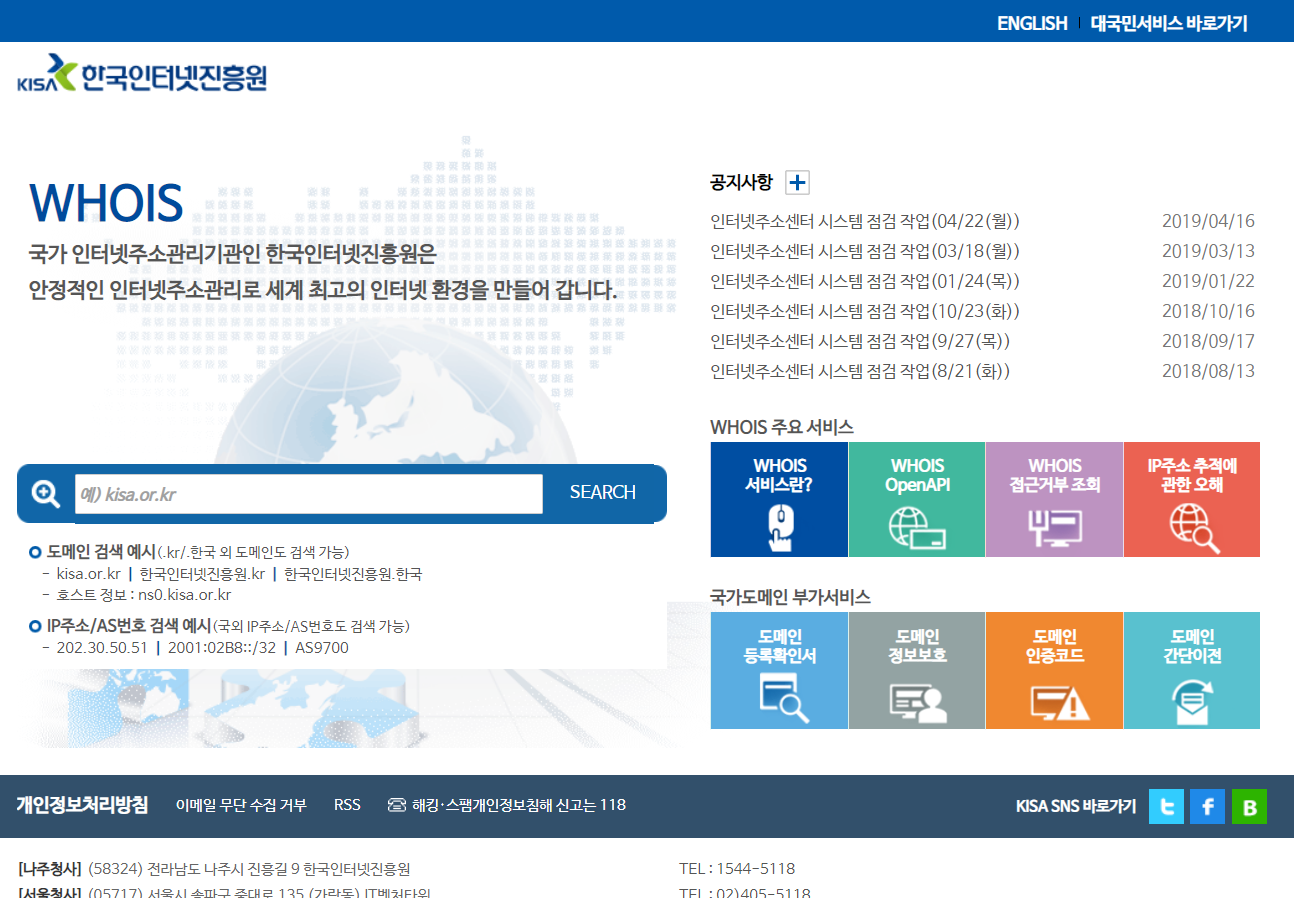Open the 도메인 등록확인서 tile

click(x=779, y=670)
